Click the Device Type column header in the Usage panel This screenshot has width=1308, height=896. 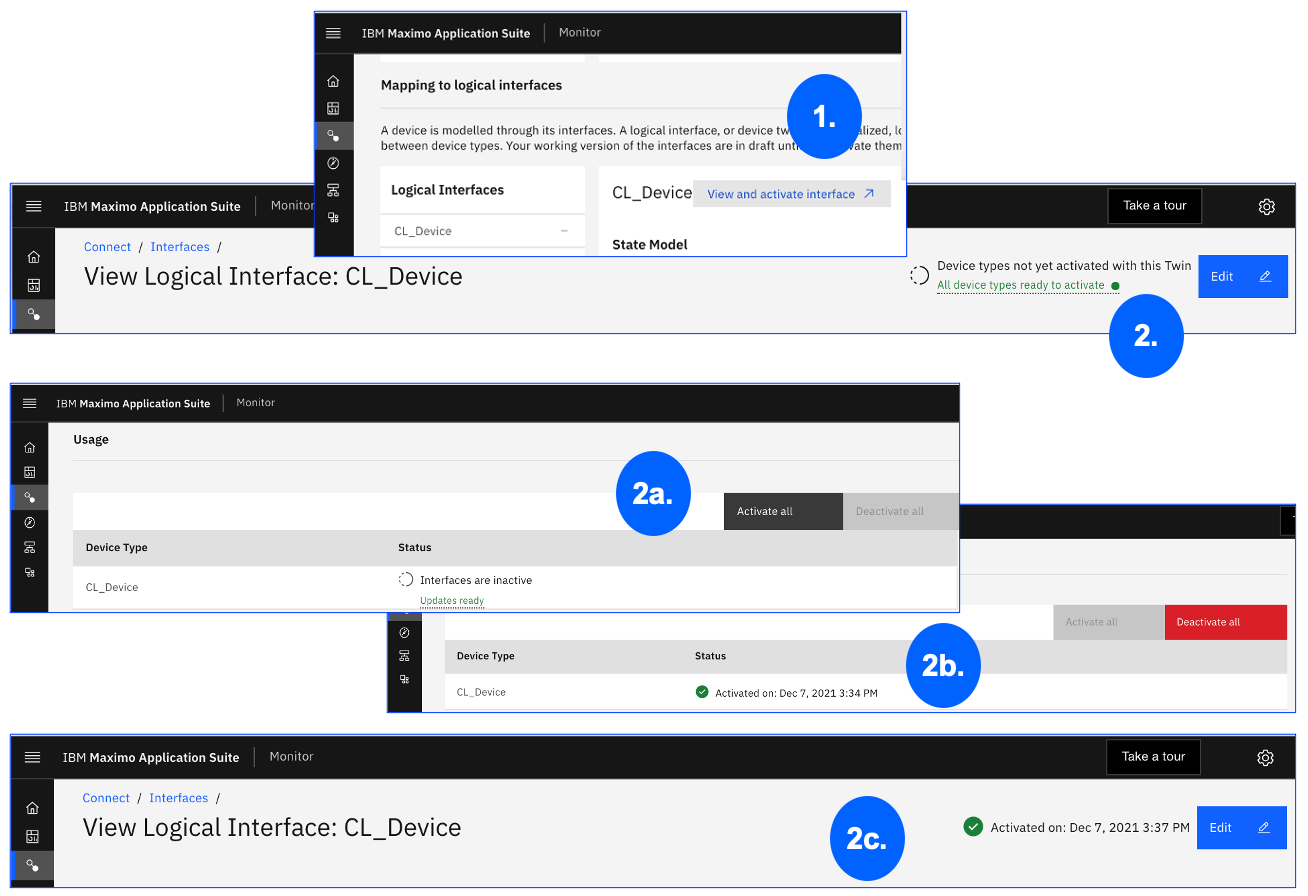(117, 548)
